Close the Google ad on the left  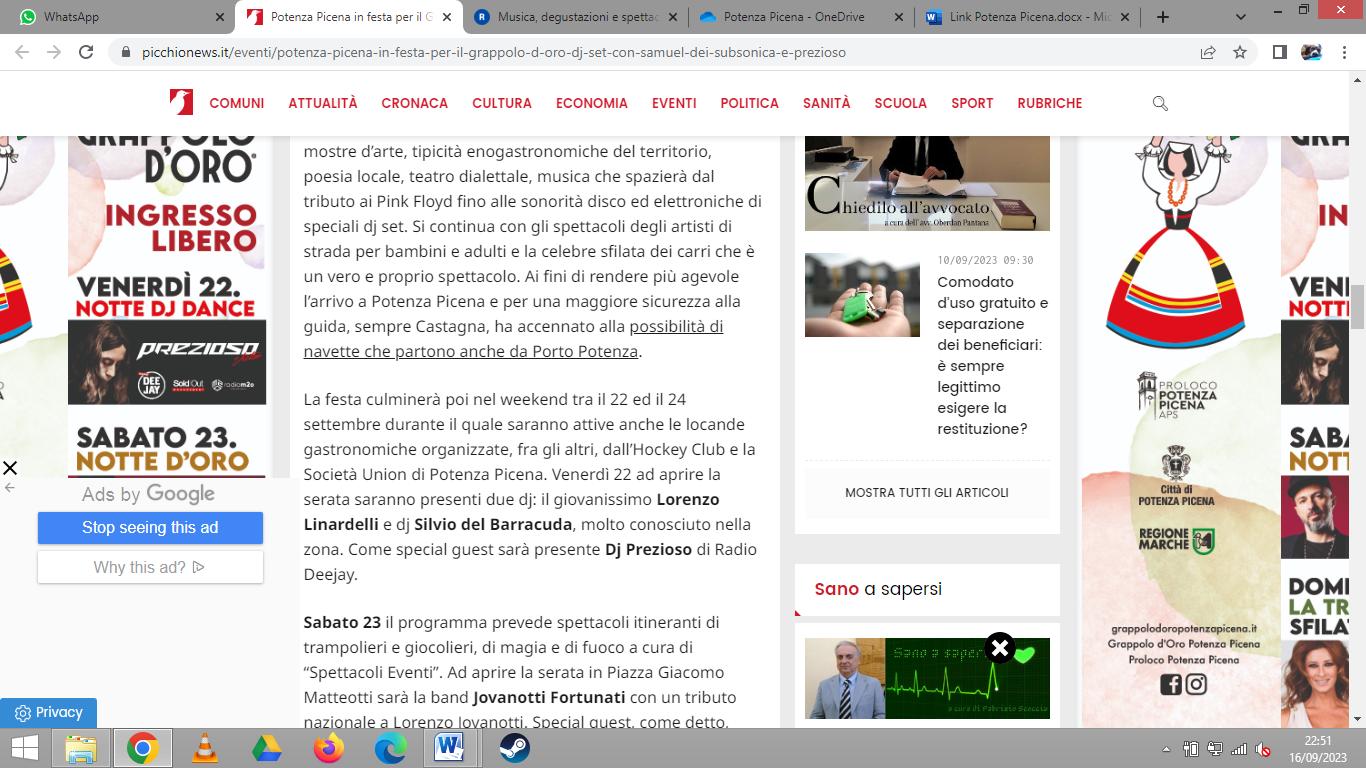point(10,468)
